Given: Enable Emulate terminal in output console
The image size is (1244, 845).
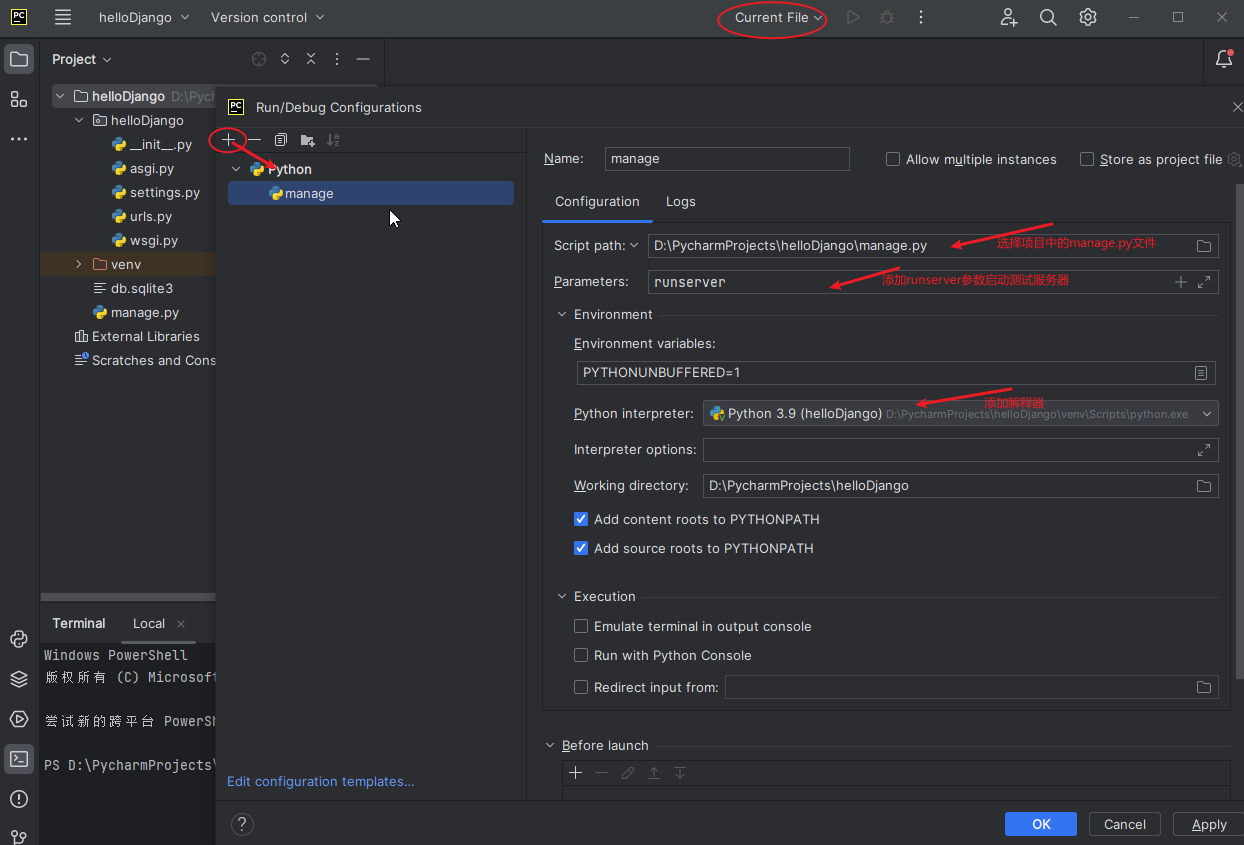Looking at the screenshot, I should pos(581,626).
